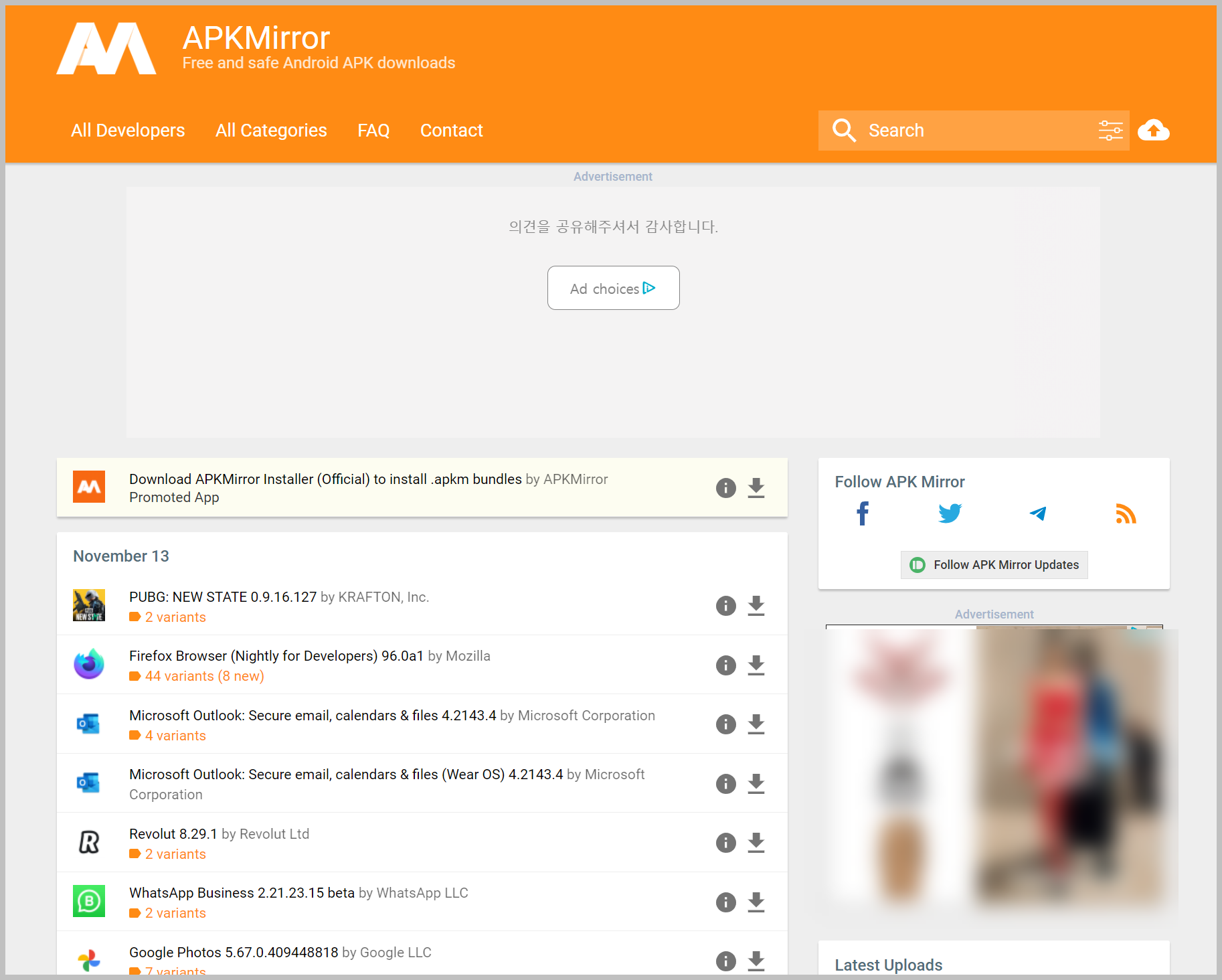
Task: Open Microsoft Outlook (Wear OS) 4.2143.4 link
Action: [x=346, y=774]
